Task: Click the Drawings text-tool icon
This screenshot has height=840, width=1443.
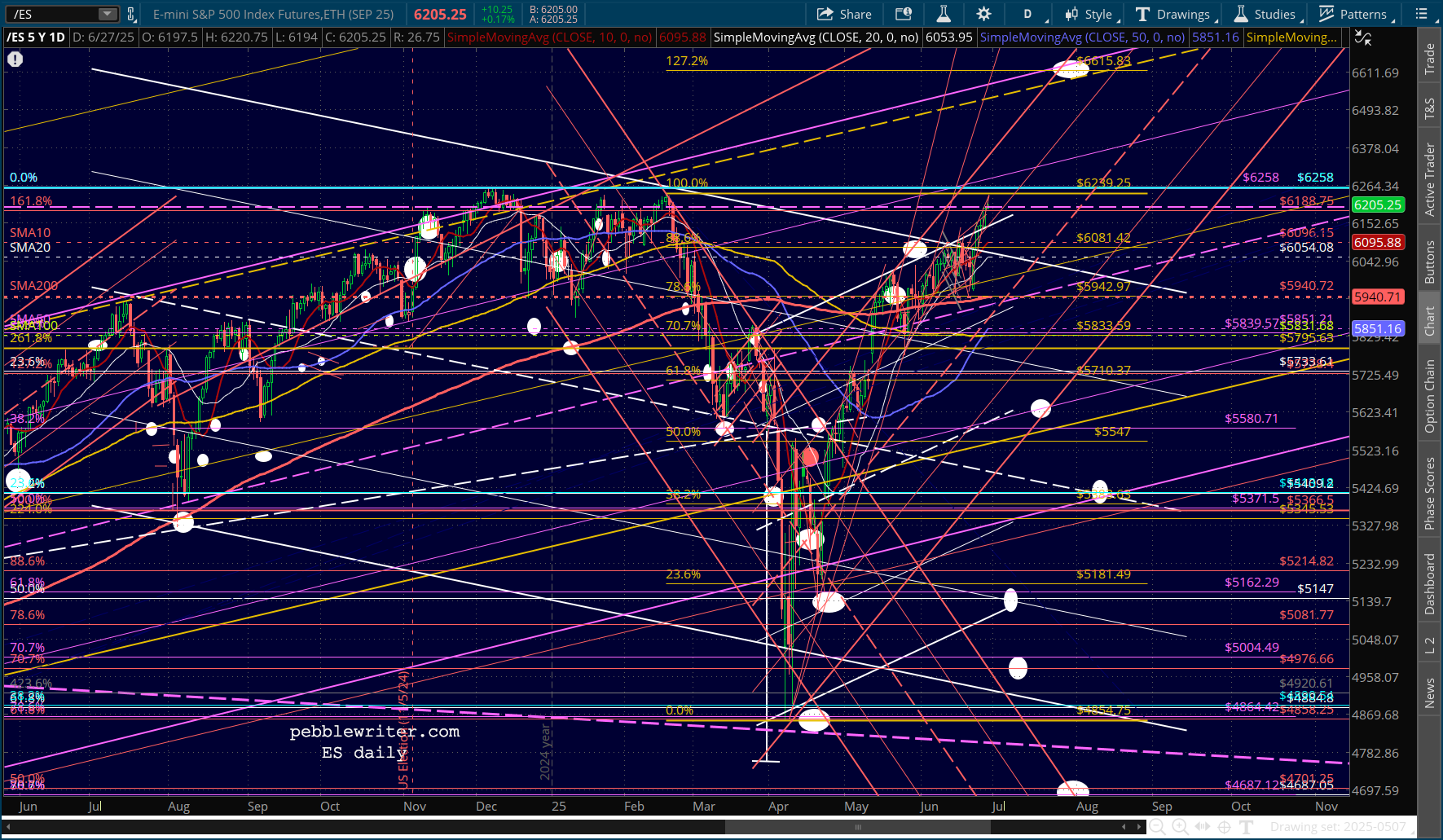Action: point(1142,14)
